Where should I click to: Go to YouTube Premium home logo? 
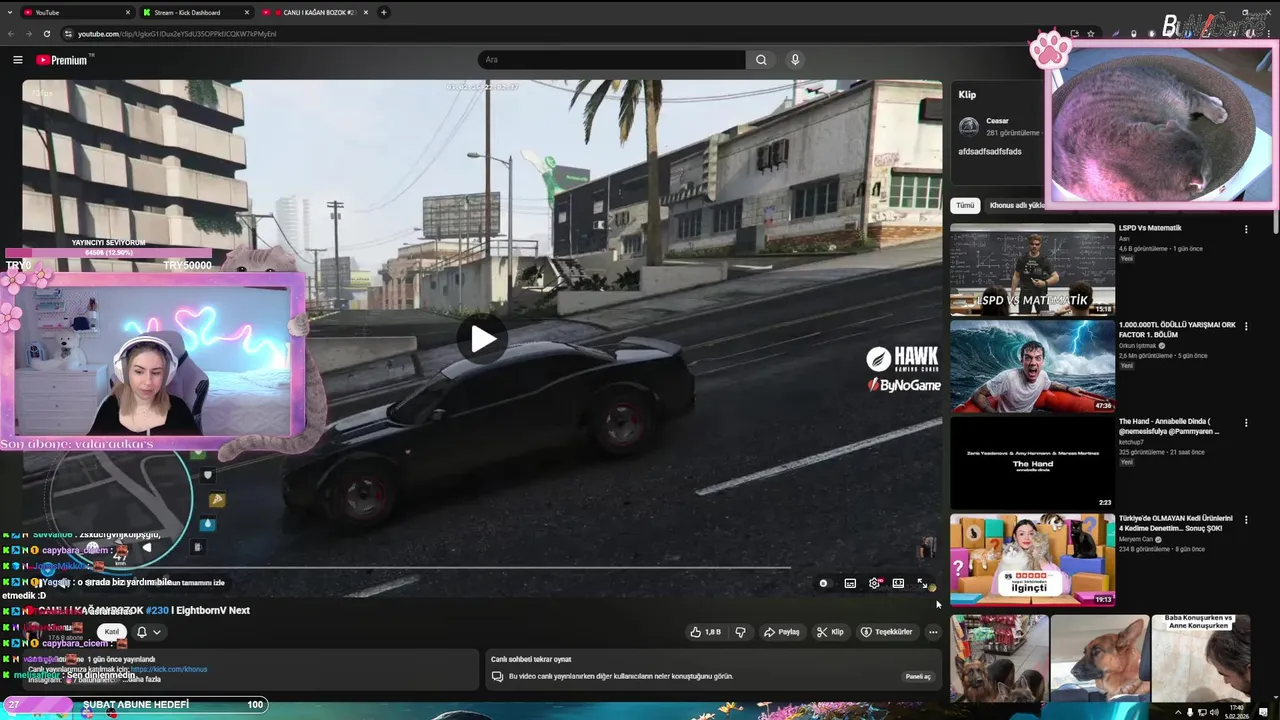click(63, 60)
